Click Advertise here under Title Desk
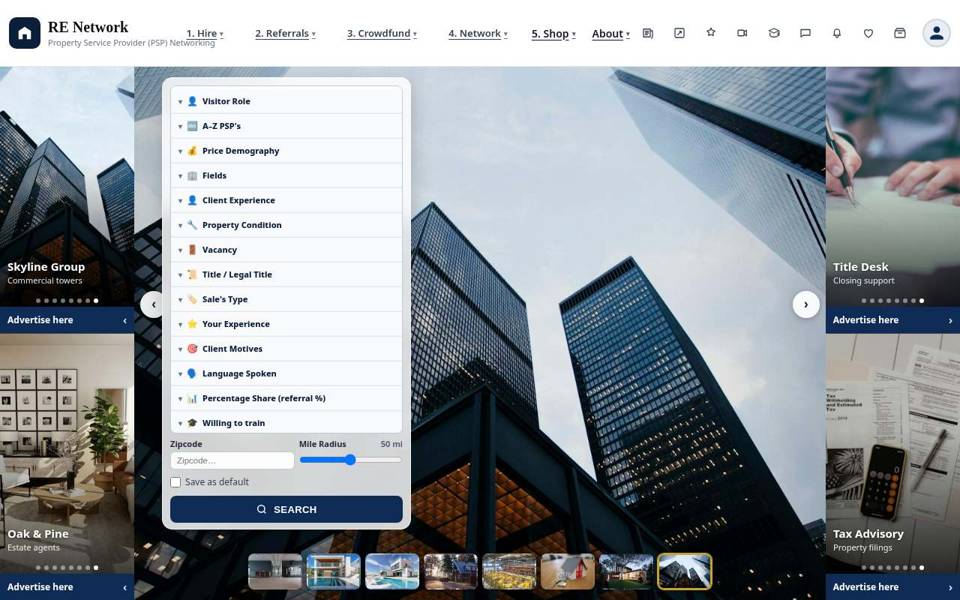Viewport: 960px width, 600px height. click(893, 320)
